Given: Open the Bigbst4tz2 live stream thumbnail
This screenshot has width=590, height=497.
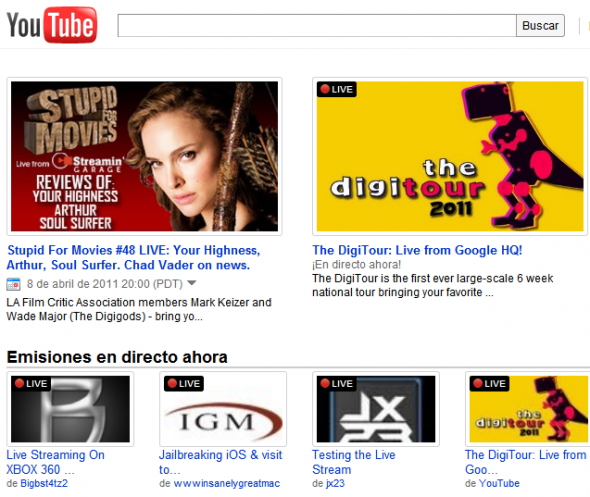Looking at the screenshot, I should 70,409.
